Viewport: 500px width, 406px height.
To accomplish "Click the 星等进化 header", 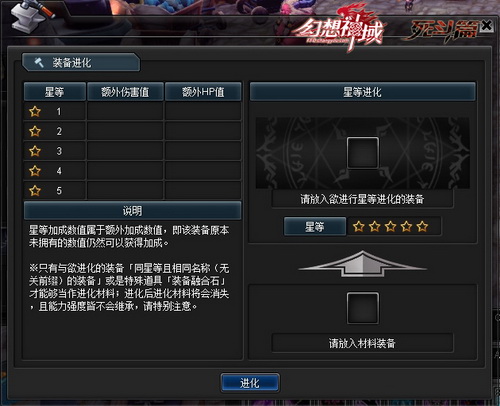I will pyautogui.click(x=363, y=92).
